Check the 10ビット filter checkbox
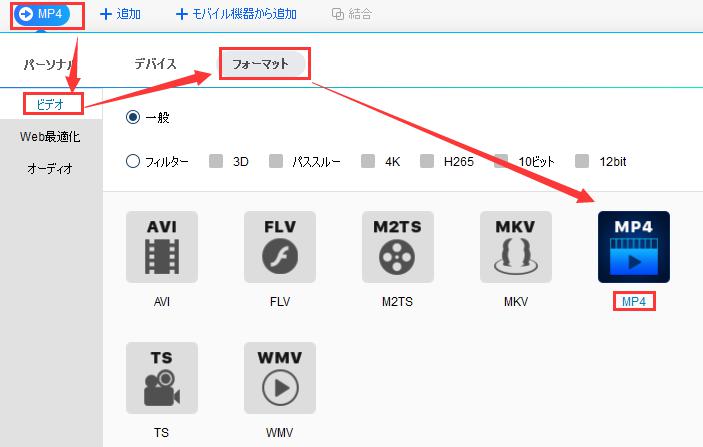This screenshot has width=703, height=447. 501,161
